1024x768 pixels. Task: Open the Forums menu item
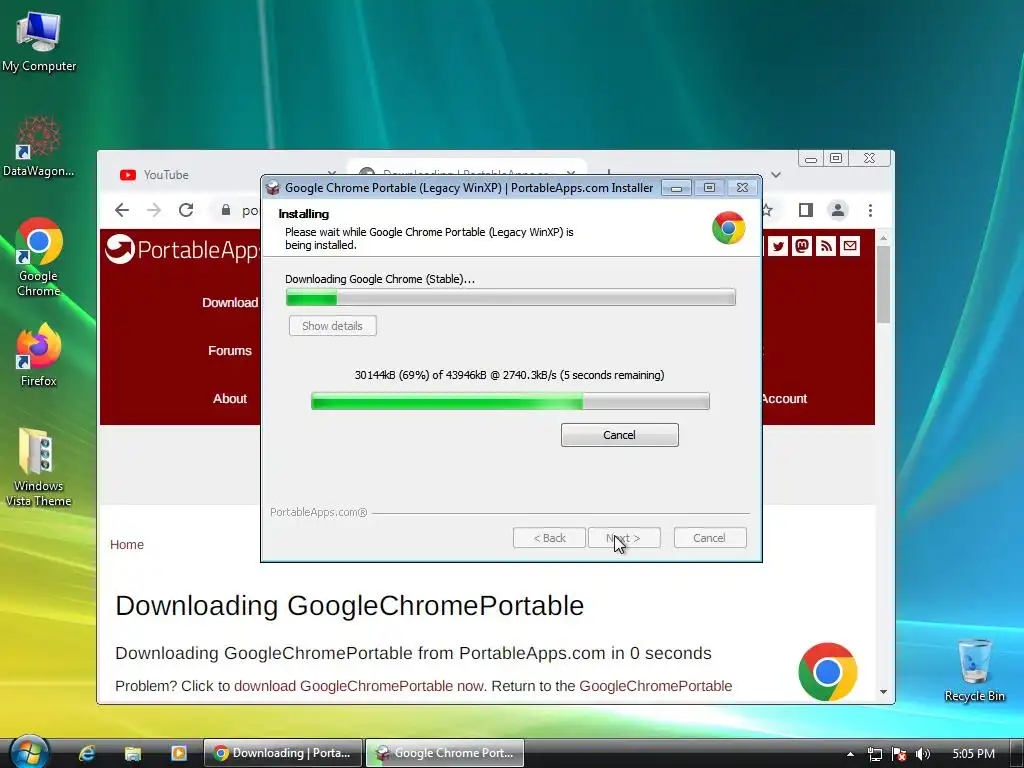[230, 351]
